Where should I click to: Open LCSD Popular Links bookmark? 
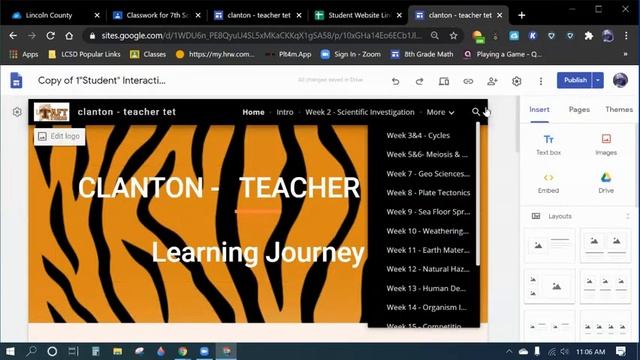coord(84,54)
